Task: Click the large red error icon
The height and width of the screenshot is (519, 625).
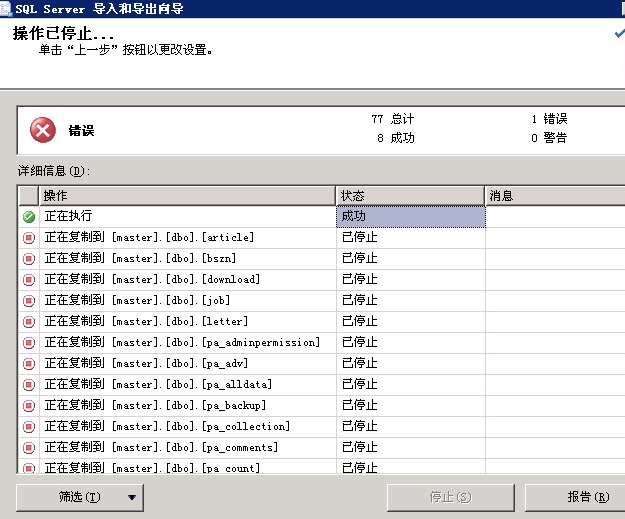Action: tap(43, 130)
